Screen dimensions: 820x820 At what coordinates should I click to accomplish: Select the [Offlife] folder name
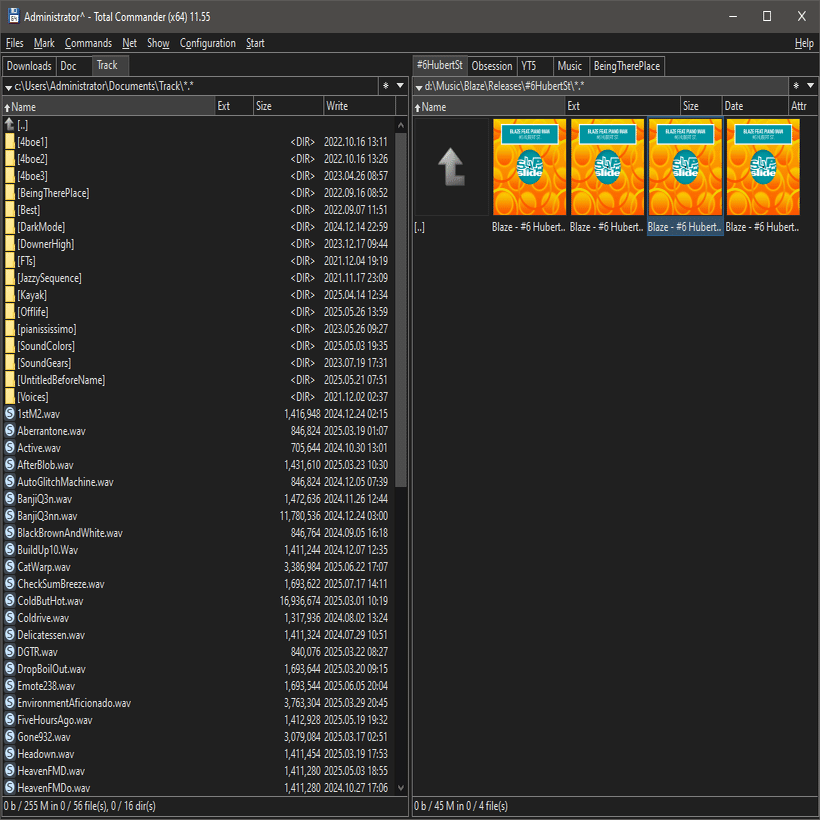33,312
